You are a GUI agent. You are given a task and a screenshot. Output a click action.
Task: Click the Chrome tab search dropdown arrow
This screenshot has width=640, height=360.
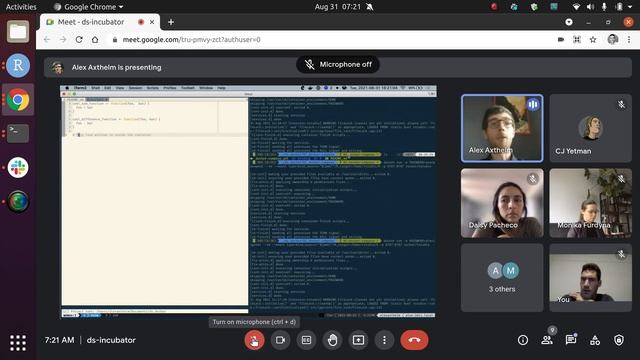click(569, 22)
